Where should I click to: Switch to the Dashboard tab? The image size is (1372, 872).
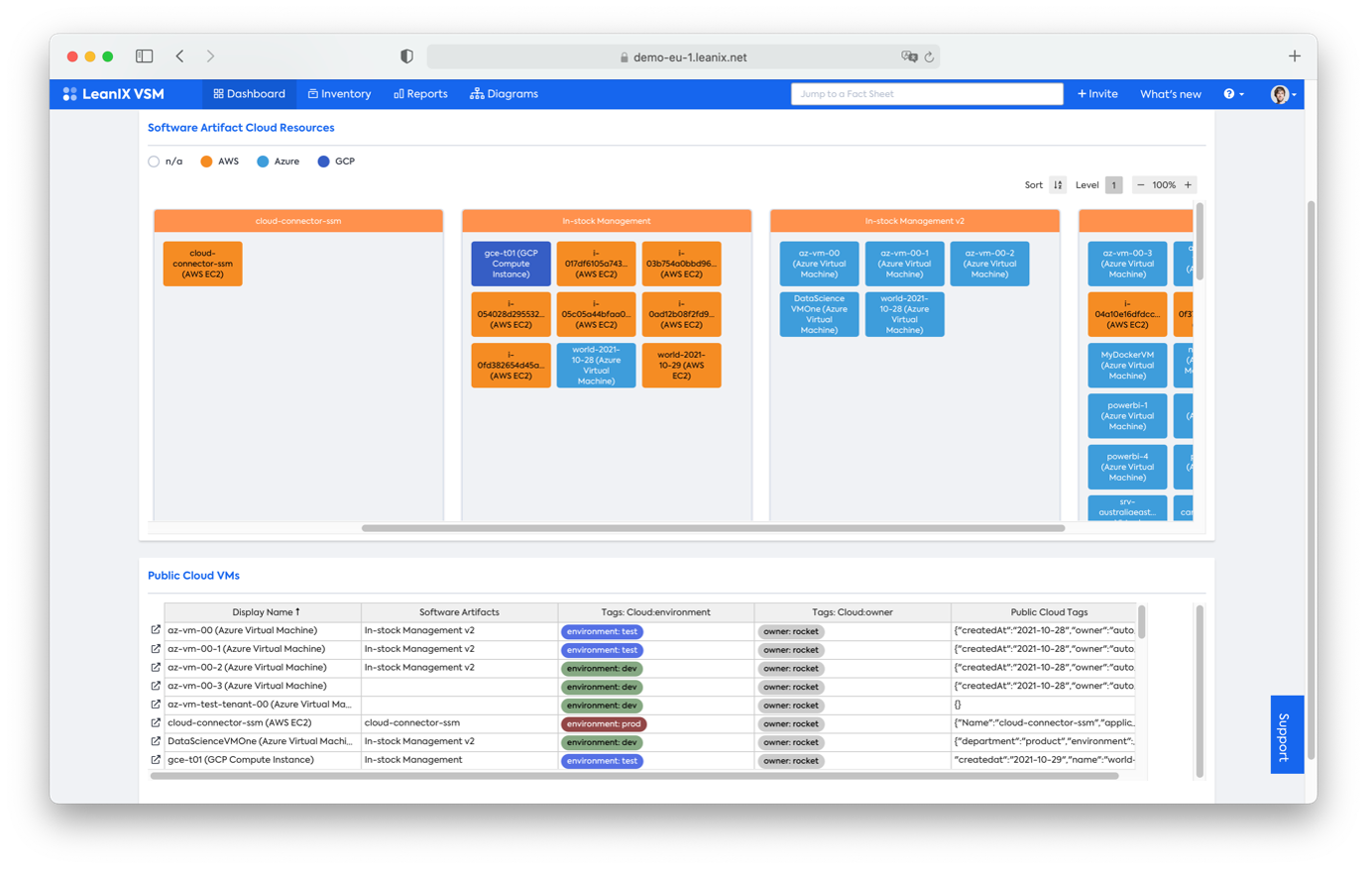coord(249,94)
